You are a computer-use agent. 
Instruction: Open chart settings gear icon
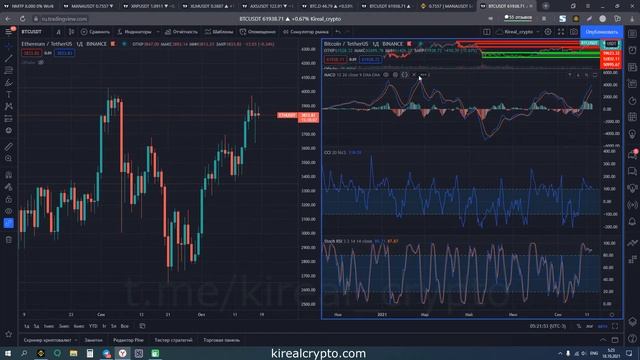tap(548, 32)
